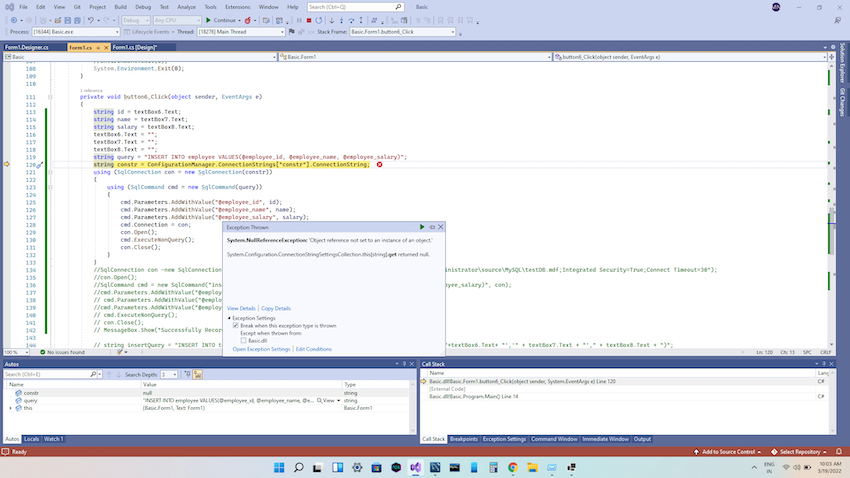This screenshot has width=850, height=478.
Task: Click the user account avatar icon
Action: click(776, 7)
